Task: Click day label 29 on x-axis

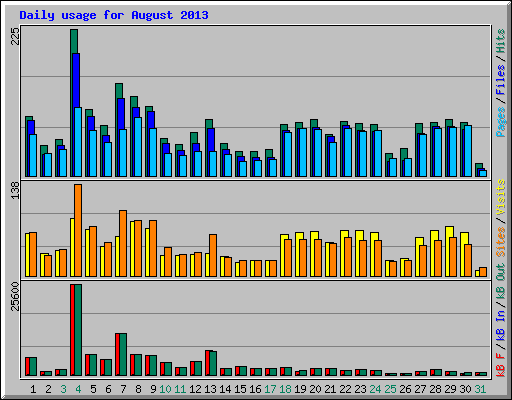Action: [x=450, y=389]
